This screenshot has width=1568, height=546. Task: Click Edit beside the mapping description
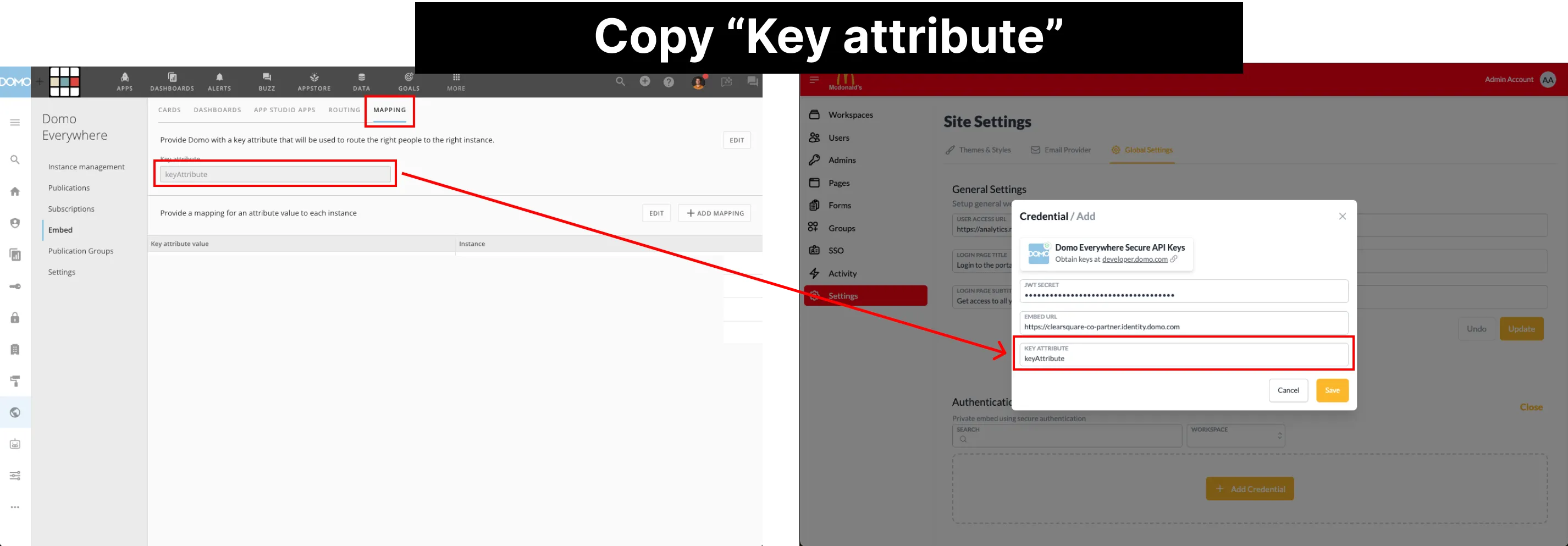coord(656,213)
